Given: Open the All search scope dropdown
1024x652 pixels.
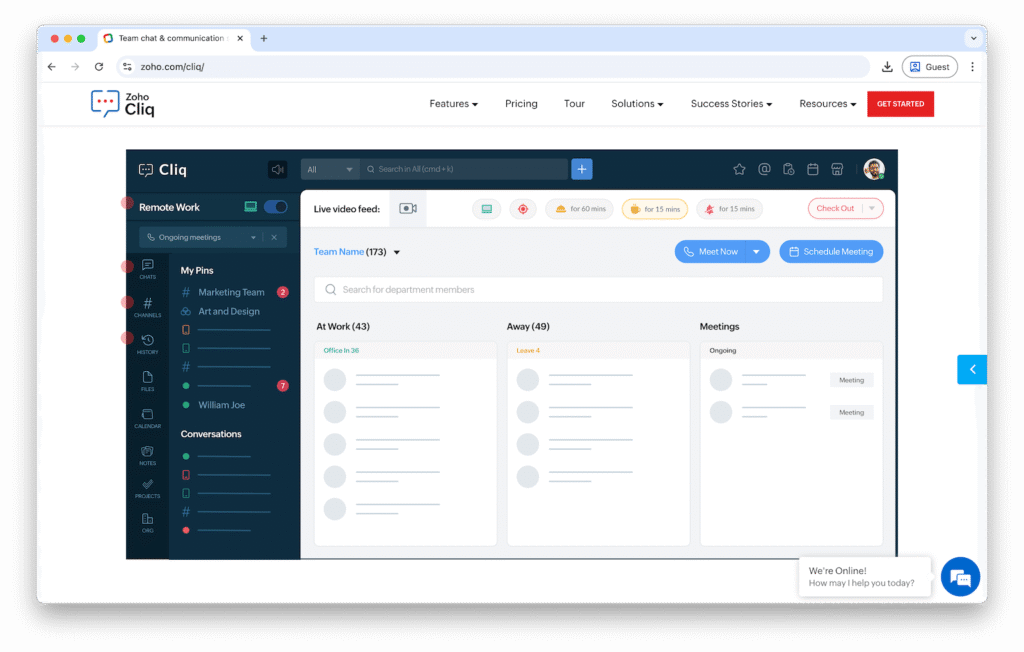Looking at the screenshot, I should [x=330, y=170].
